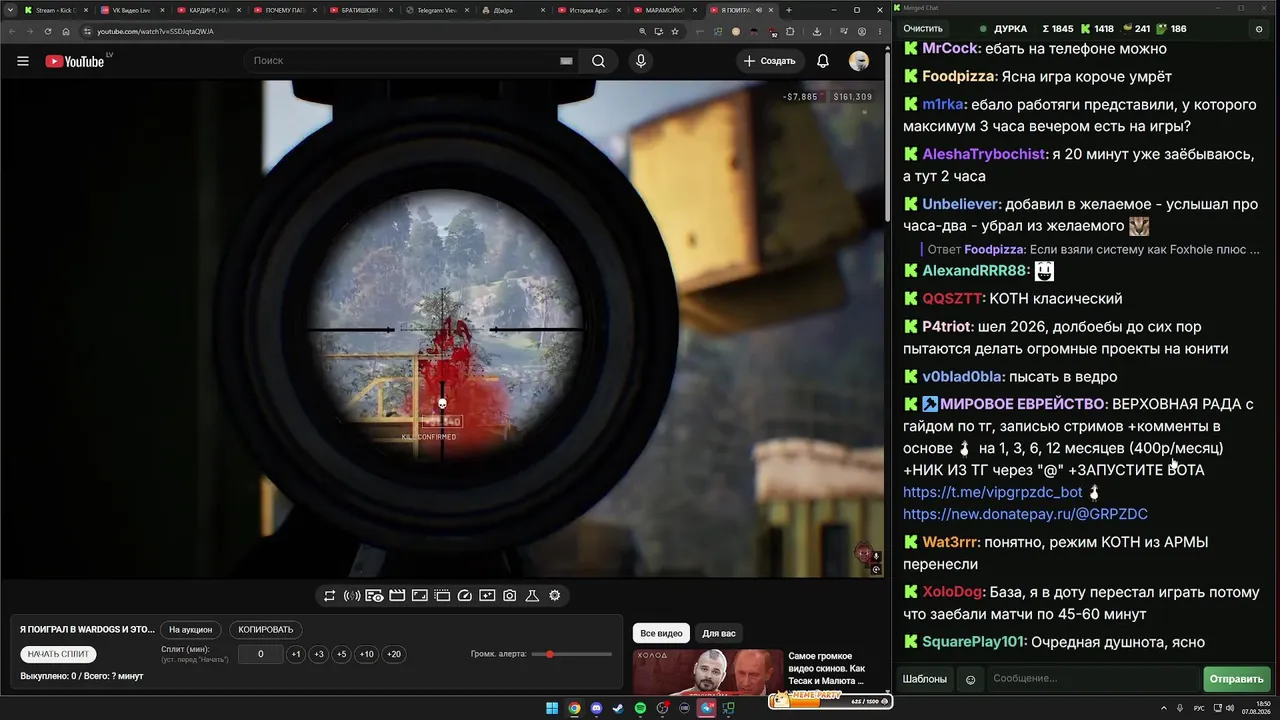Switch to the БРАТИШКИН tab
This screenshot has height=720, width=1280.
[360, 10]
